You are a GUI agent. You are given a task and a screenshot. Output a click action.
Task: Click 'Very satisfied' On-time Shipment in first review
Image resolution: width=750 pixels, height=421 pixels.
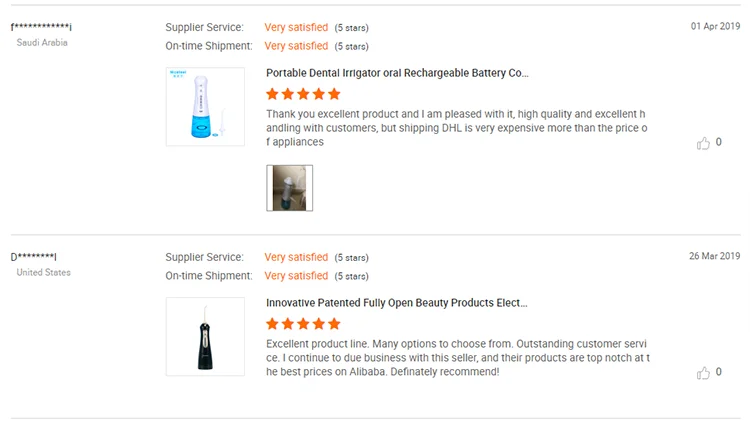(x=296, y=46)
